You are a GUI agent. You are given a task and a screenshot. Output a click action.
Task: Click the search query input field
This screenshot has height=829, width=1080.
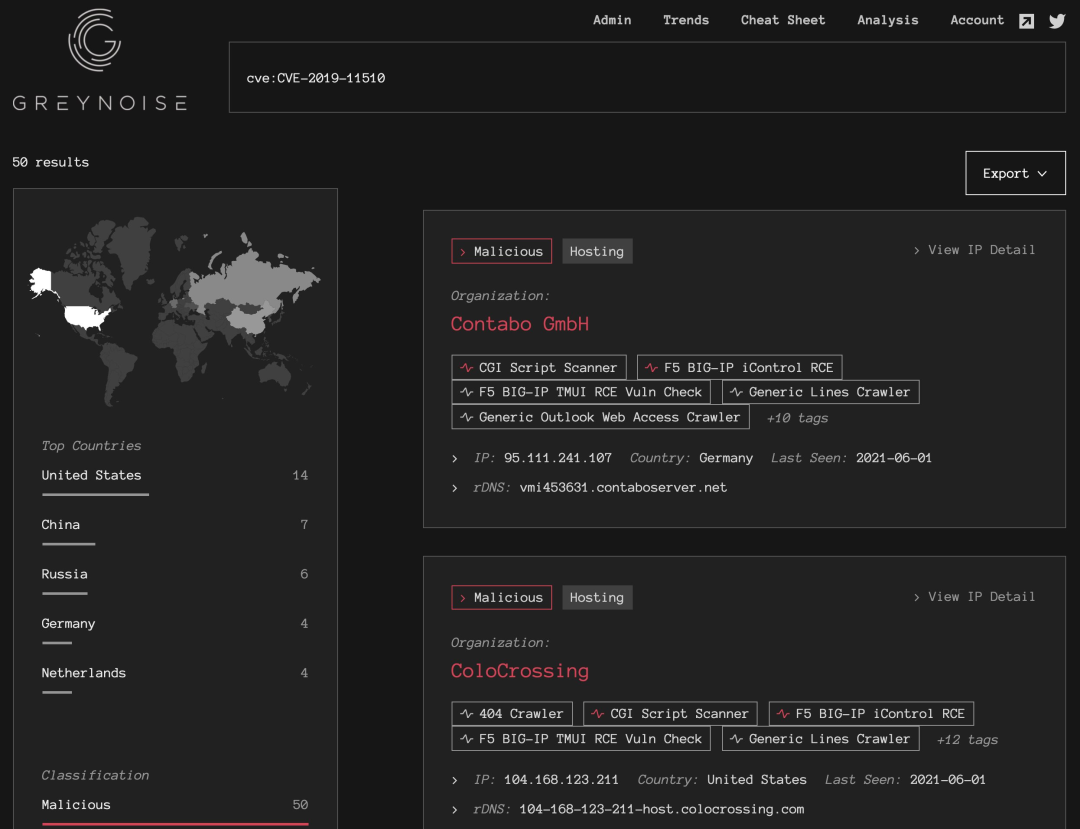pyautogui.click(x=647, y=77)
